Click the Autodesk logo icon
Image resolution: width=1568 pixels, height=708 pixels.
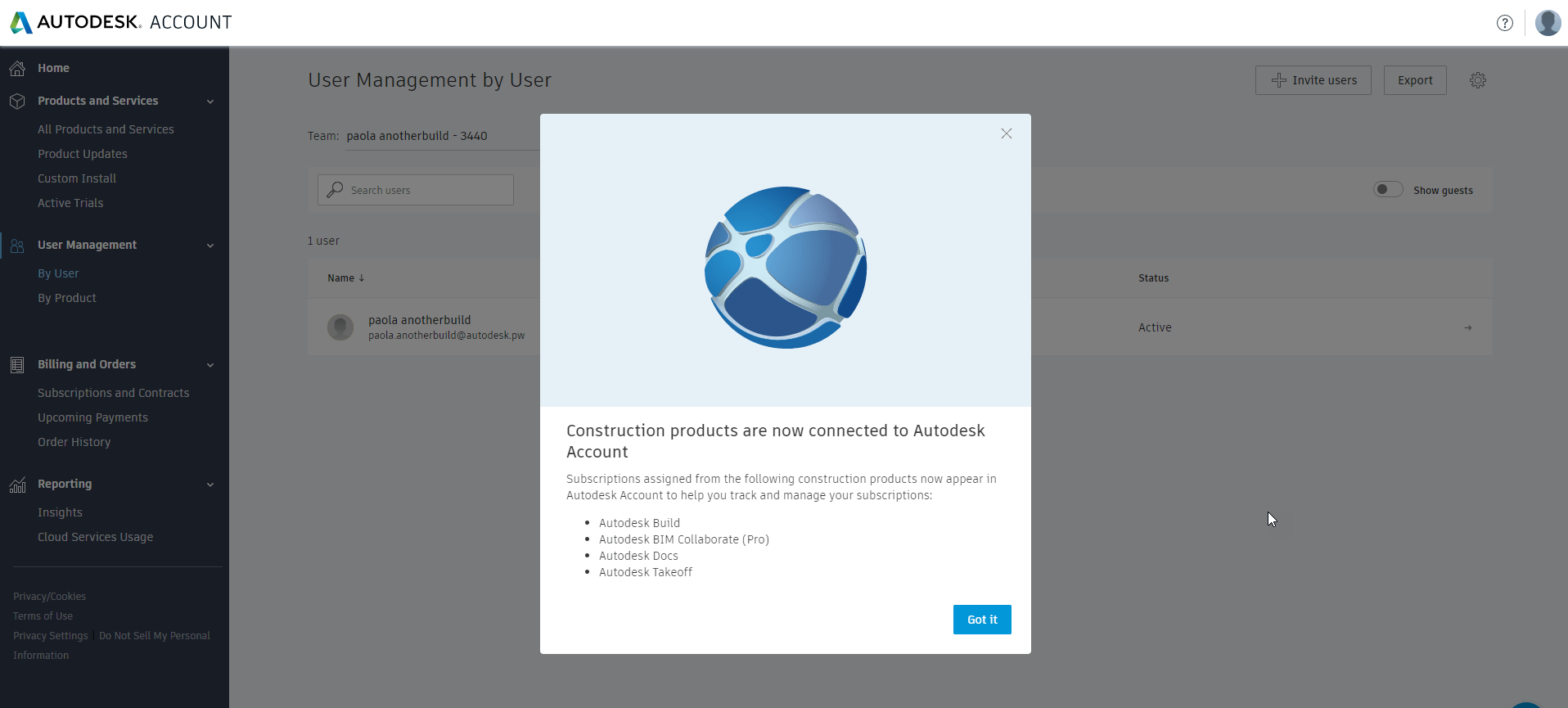pyautogui.click(x=21, y=22)
